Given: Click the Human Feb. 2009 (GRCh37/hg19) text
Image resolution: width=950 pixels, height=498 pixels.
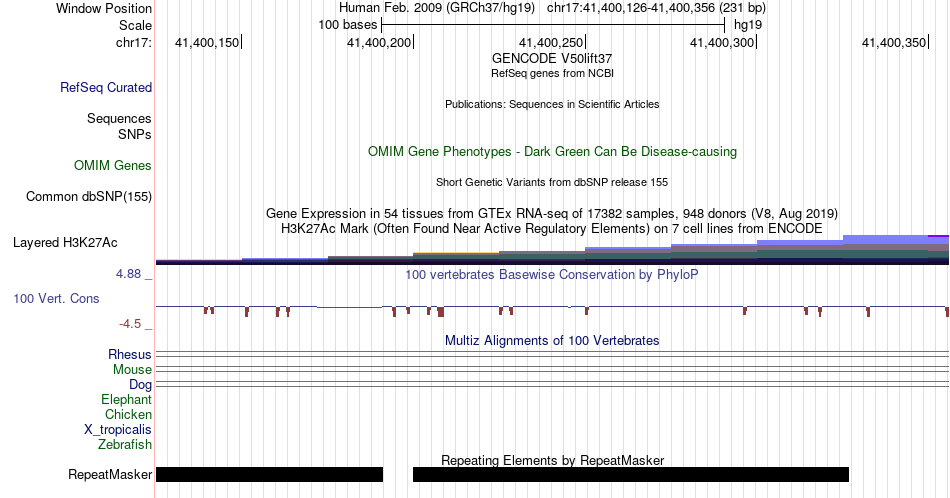Looking at the screenshot, I should (437, 8).
